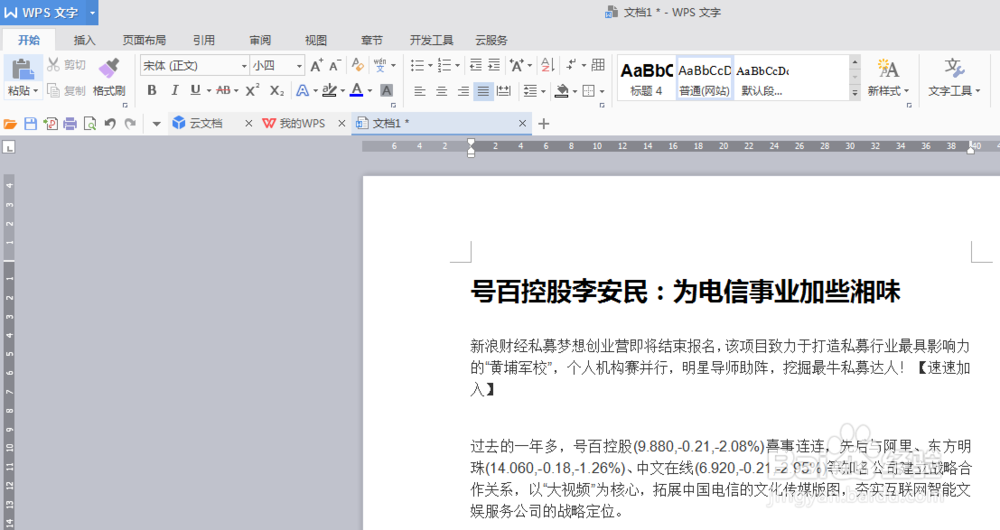Click the sort A-Z icon
Screen dimensions: 1000x530
click(x=548, y=65)
